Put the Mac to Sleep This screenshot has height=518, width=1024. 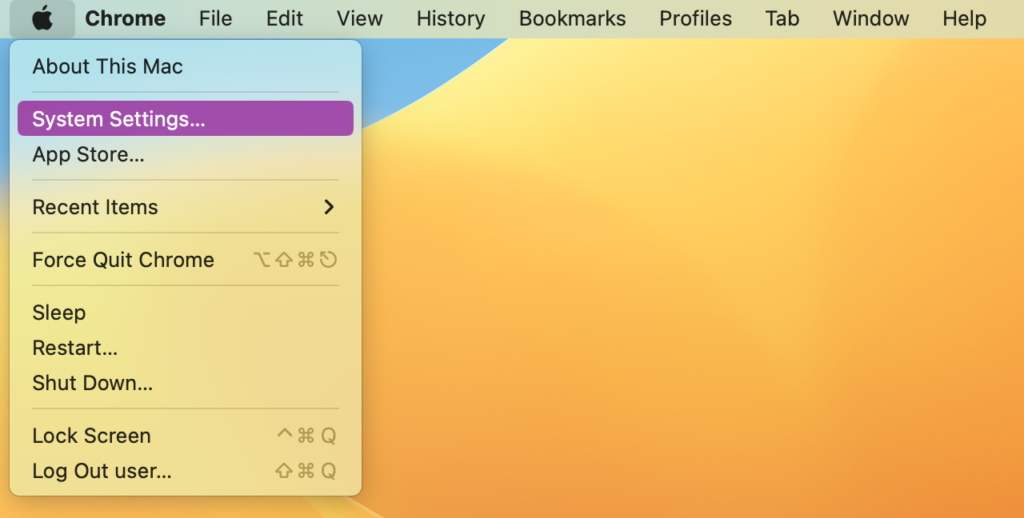point(59,313)
